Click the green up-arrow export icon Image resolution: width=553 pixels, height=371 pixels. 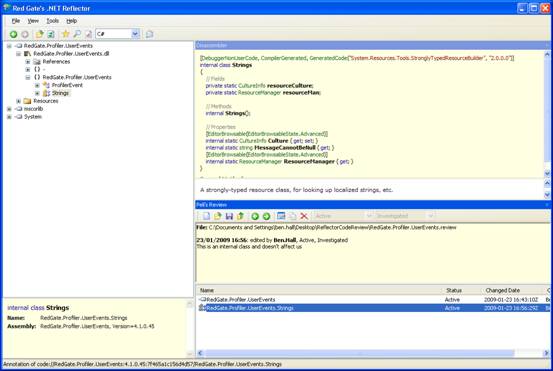click(241, 216)
